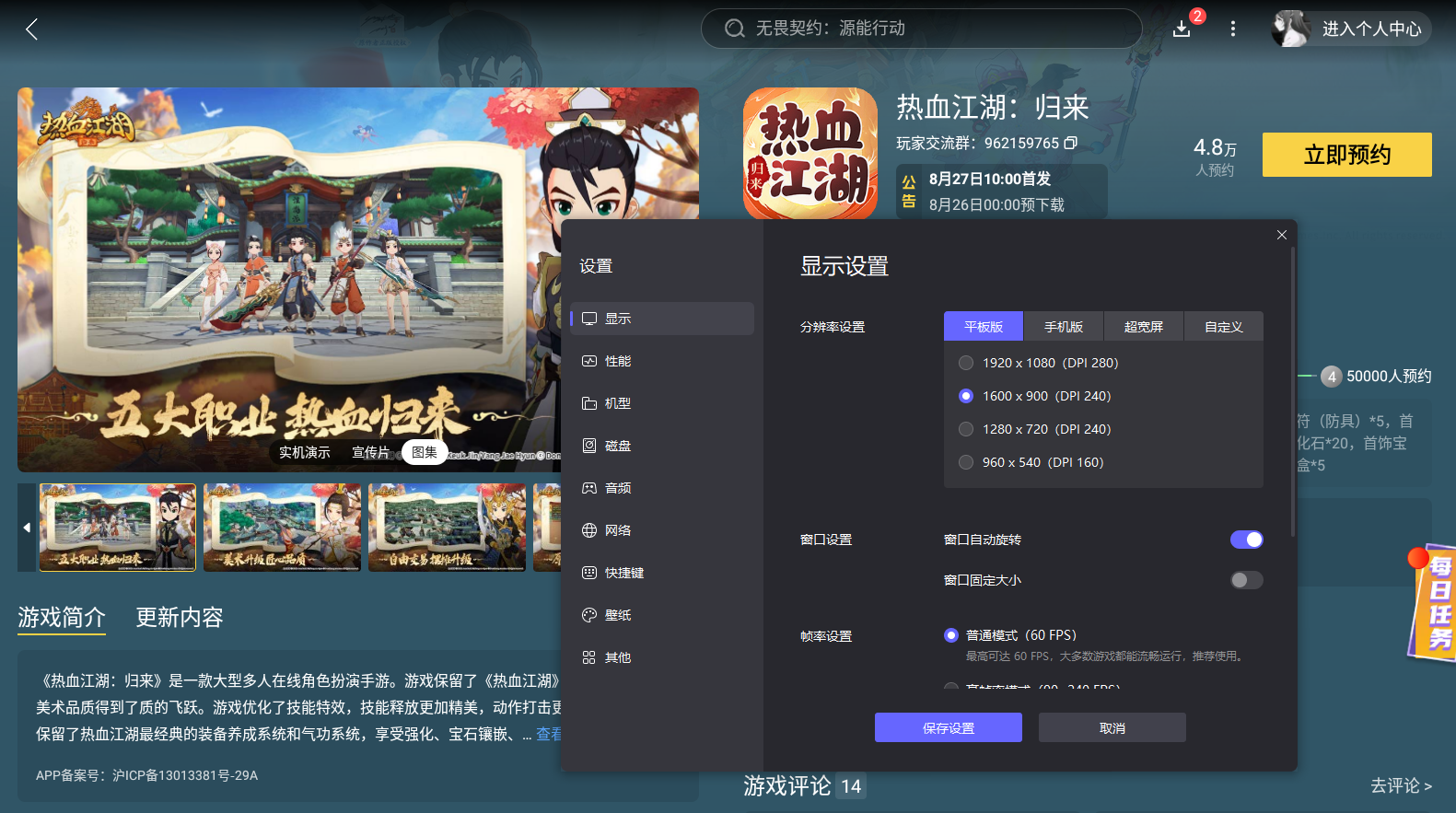Open the 游戏简介 tab
The width and height of the screenshot is (1456, 813).
(62, 617)
